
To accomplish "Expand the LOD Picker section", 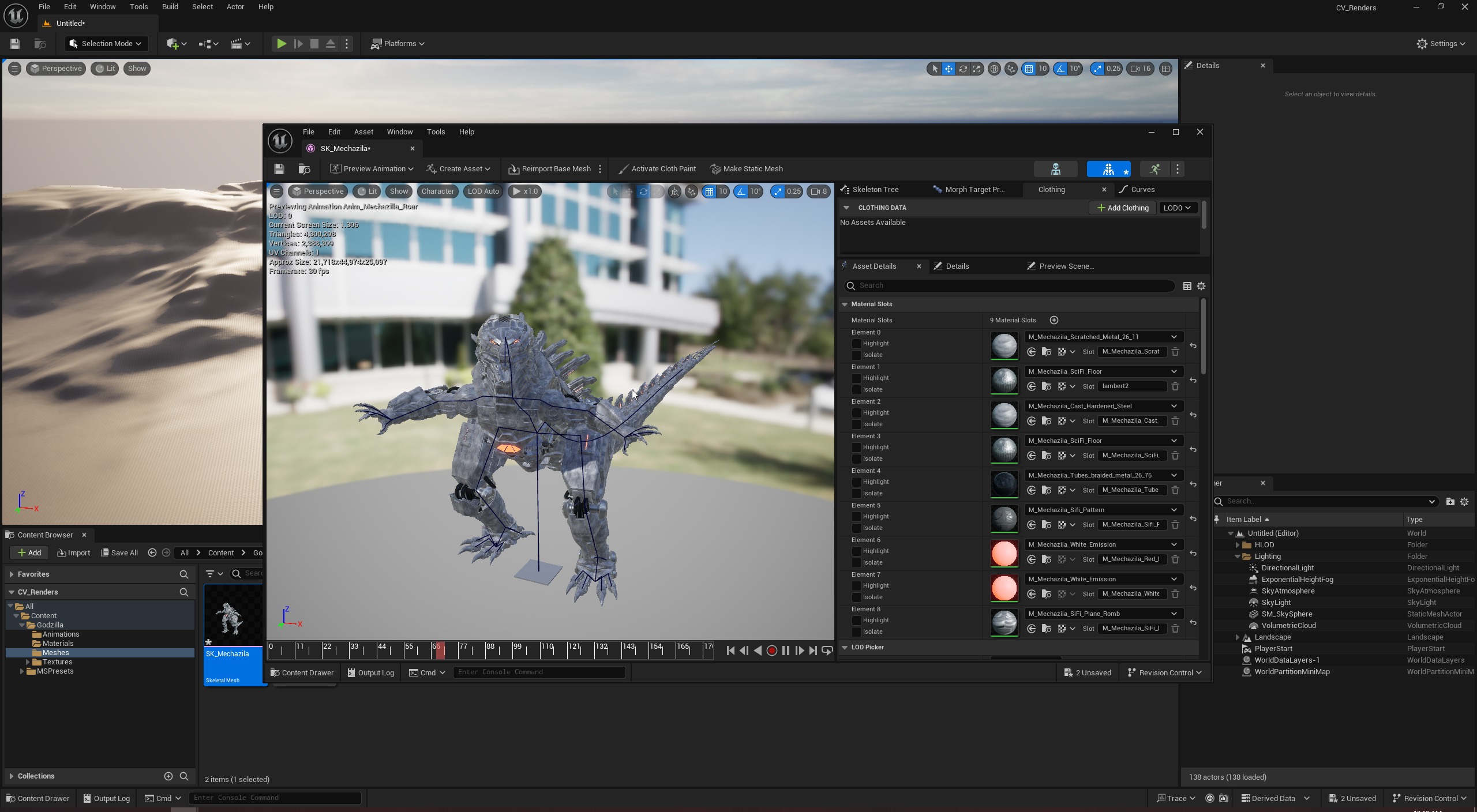I will 845,648.
